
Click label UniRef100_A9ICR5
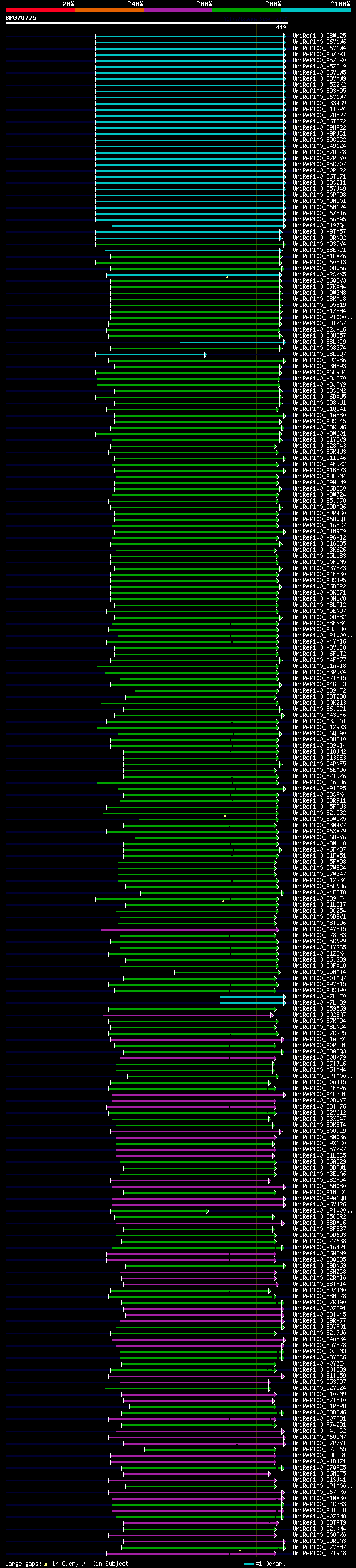coord(319,788)
